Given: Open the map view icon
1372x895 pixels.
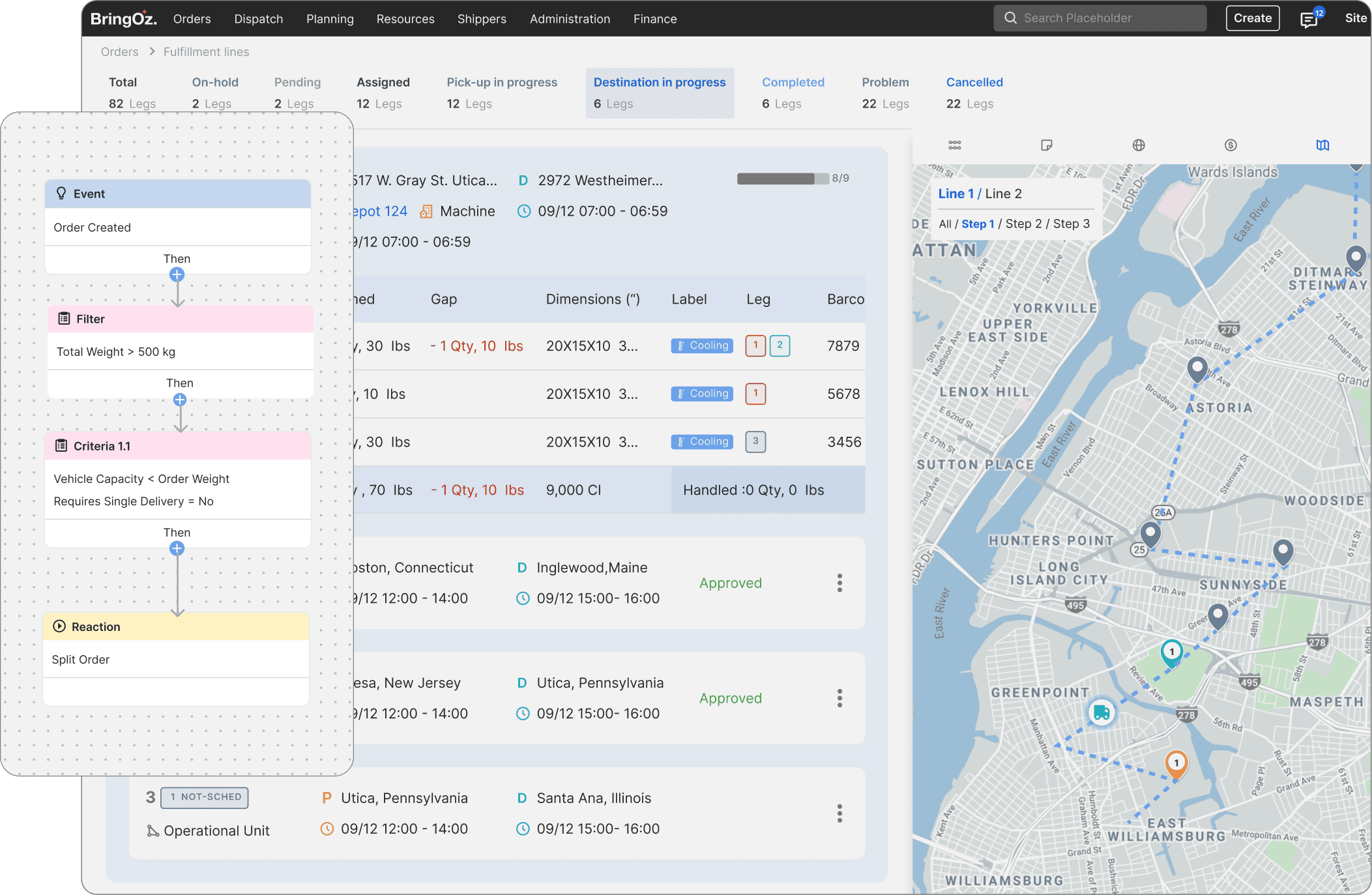Looking at the screenshot, I should tap(1322, 145).
